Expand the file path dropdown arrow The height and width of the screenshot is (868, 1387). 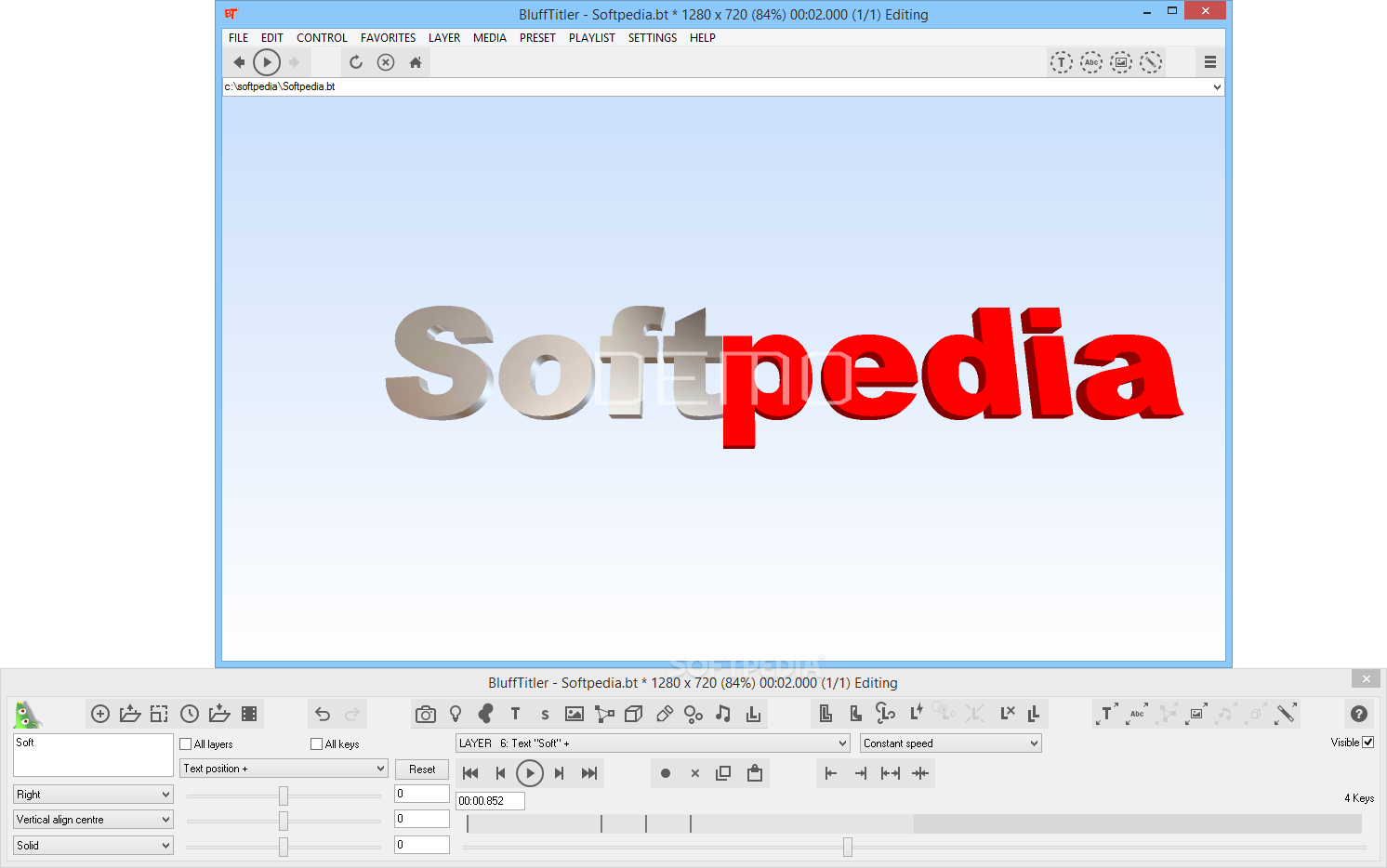tap(1217, 86)
